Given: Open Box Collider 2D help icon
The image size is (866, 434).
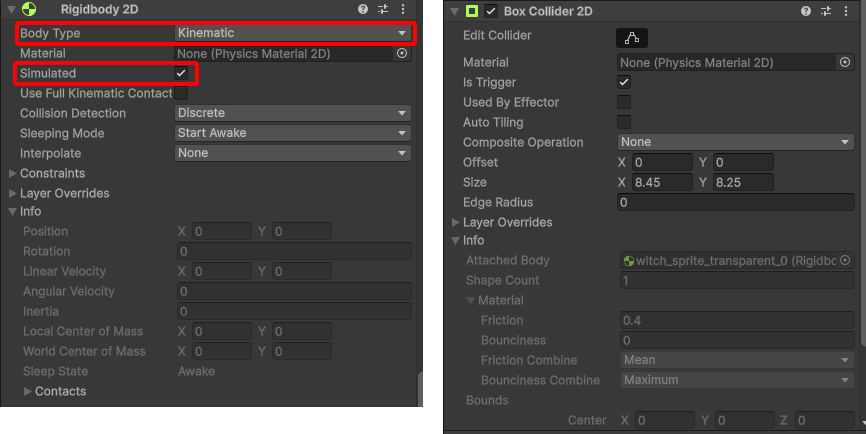Looking at the screenshot, I should pos(806,11).
